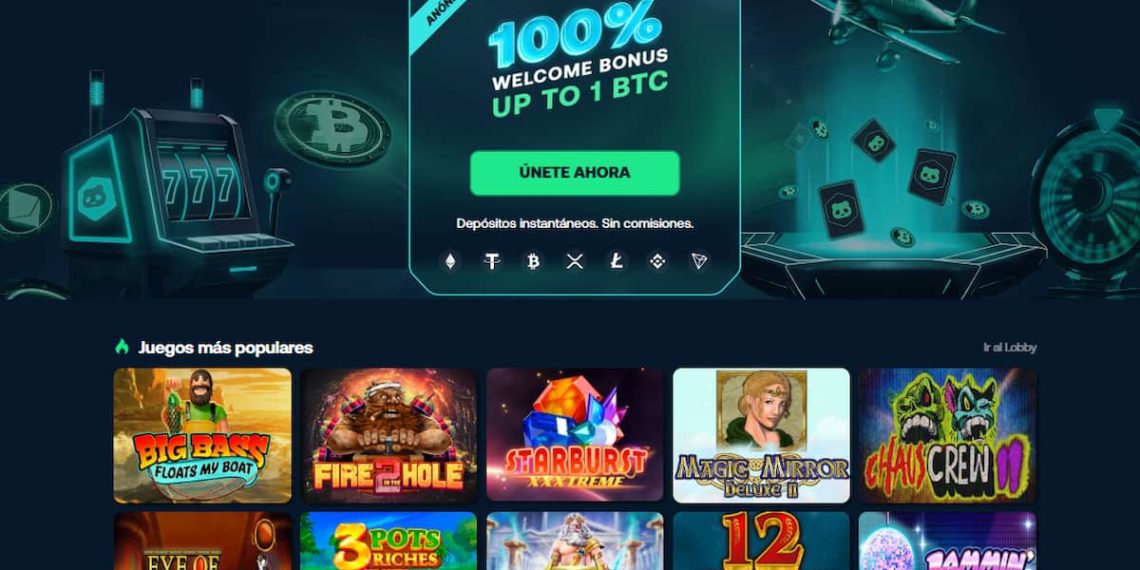Viewport: 1140px width, 570px height.
Task: Select the Litecoin crypto icon
Action: (x=617, y=261)
